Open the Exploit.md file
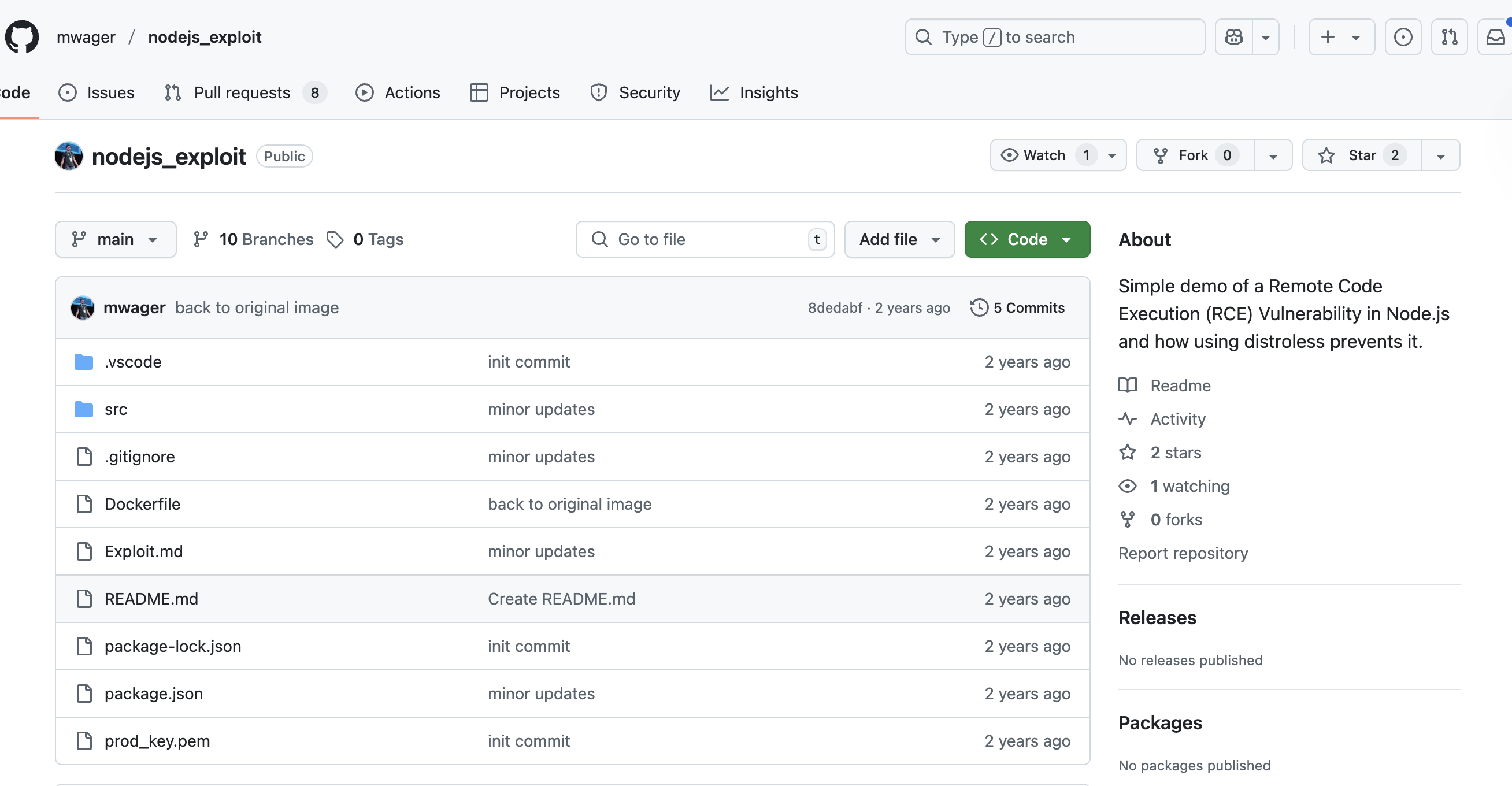 point(144,552)
